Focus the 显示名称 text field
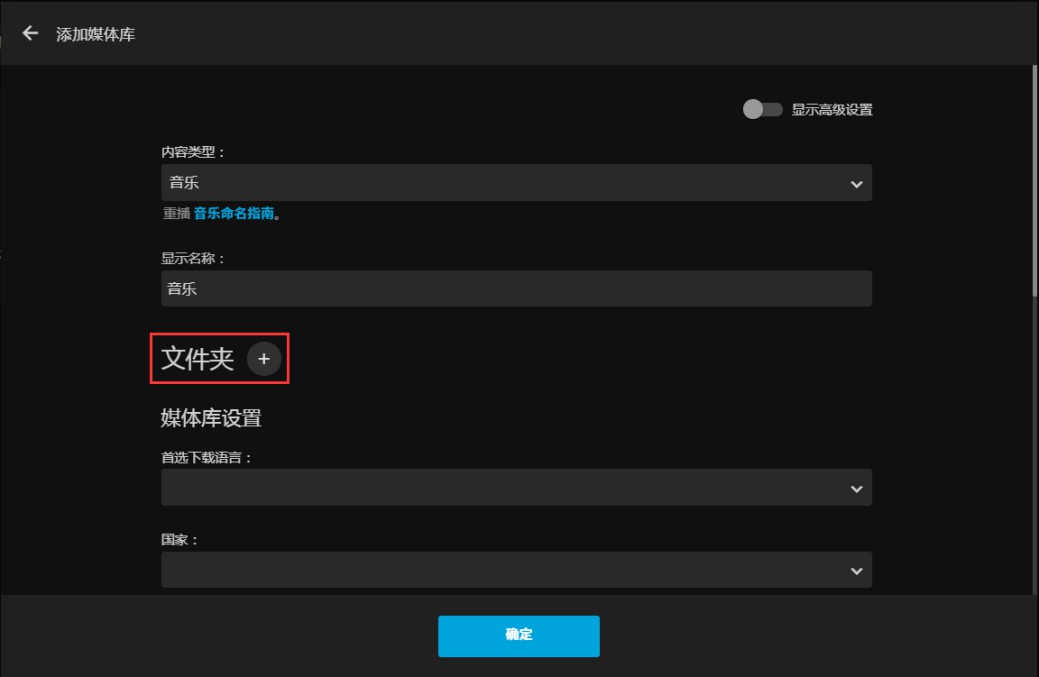Screen dimensions: 1039x677 coord(516,288)
